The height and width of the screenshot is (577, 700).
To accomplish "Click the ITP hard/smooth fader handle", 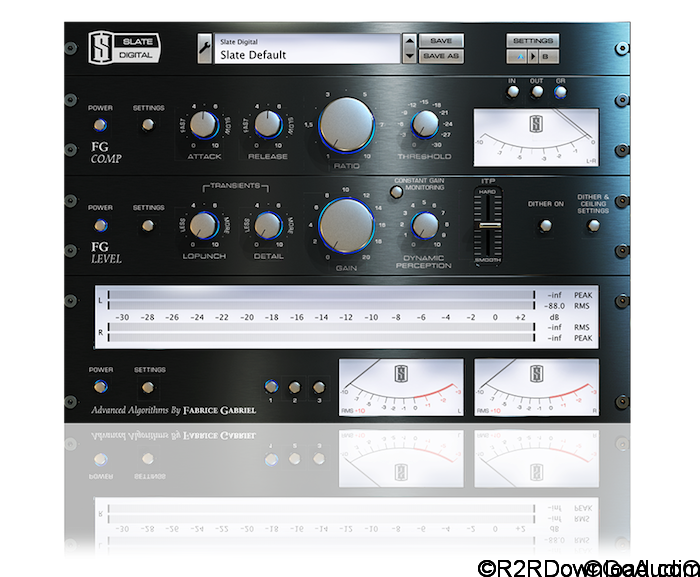I will pos(489,226).
